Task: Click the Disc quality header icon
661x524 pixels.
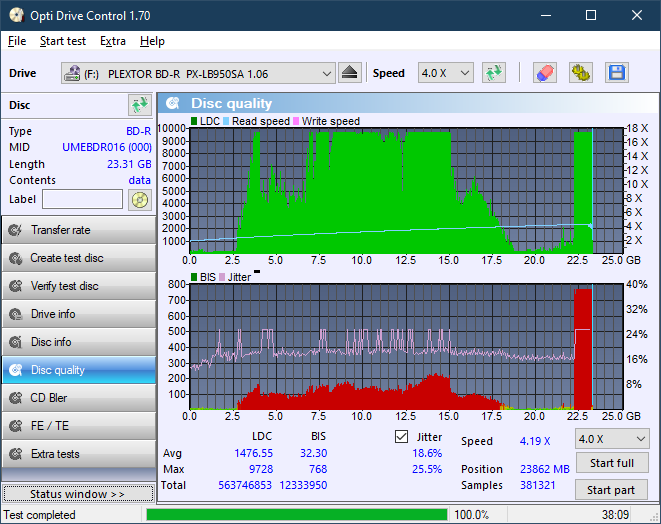Action: [x=173, y=103]
